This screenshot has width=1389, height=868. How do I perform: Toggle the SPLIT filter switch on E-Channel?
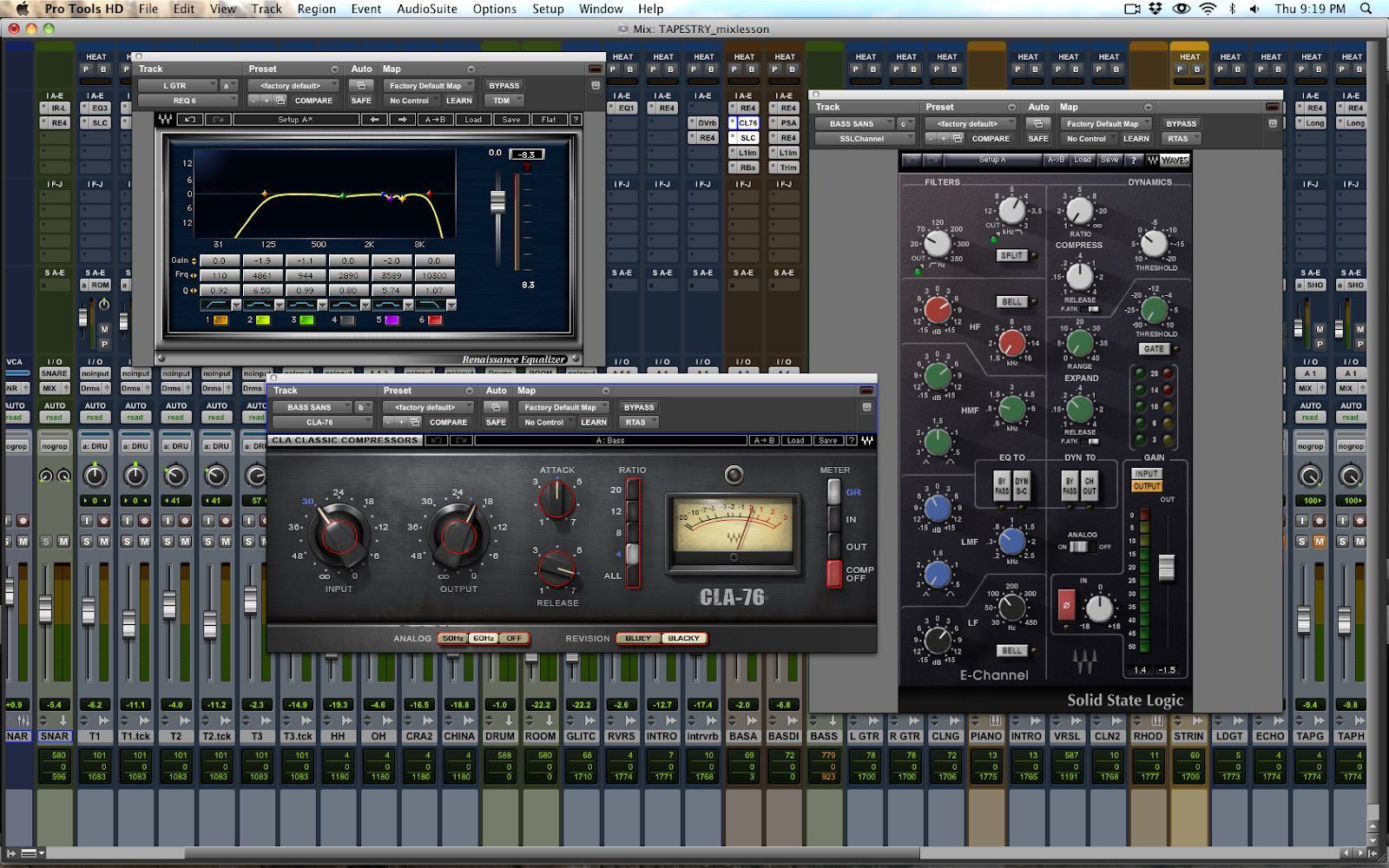click(x=1011, y=255)
